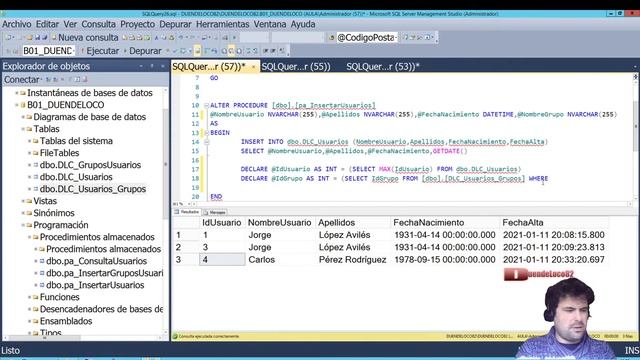The width and height of the screenshot is (640, 360).
Task: Select the Ensamblados tree item
Action: 66,321
